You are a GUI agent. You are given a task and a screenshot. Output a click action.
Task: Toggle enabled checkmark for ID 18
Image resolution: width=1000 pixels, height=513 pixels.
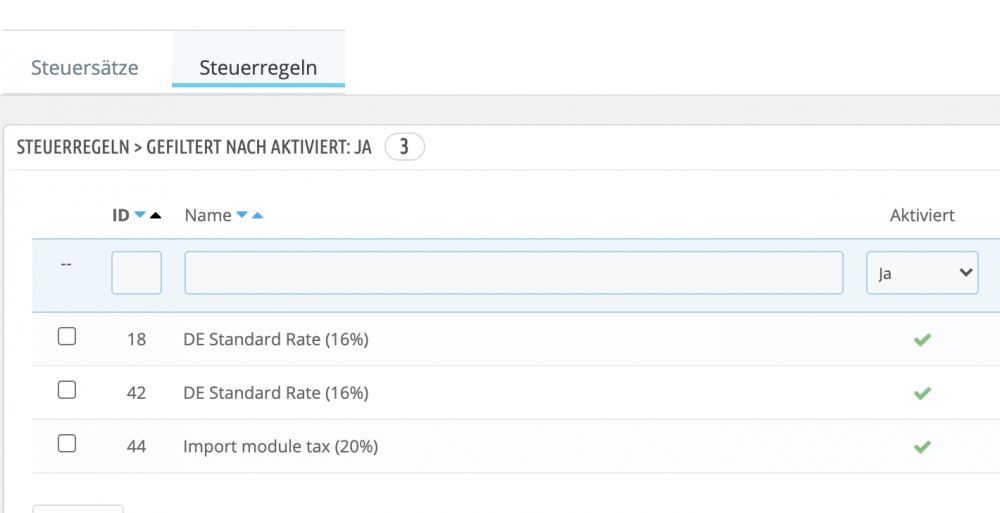[x=922, y=340]
